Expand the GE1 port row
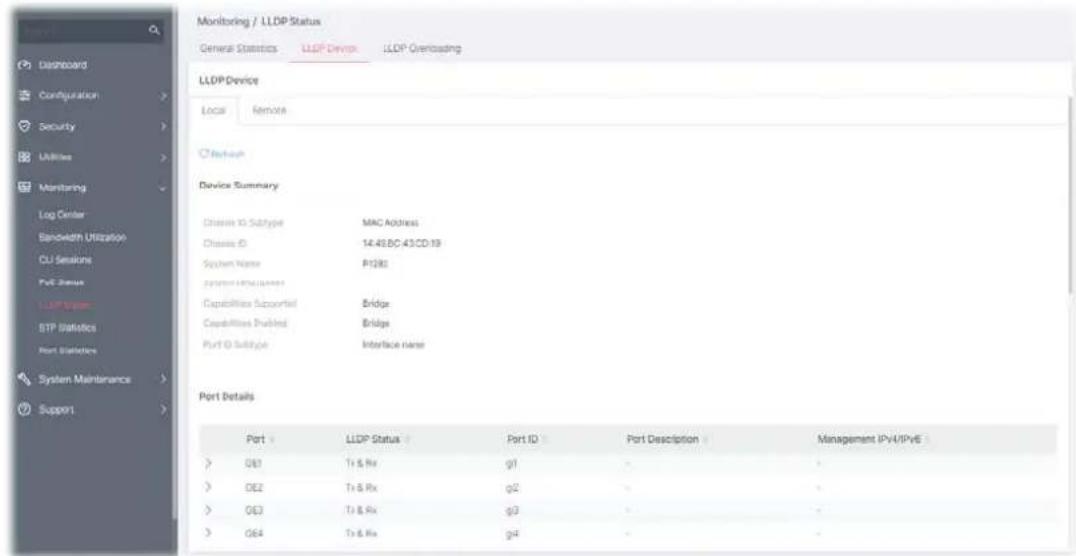This screenshot has width=1076, height=556. tap(207, 464)
